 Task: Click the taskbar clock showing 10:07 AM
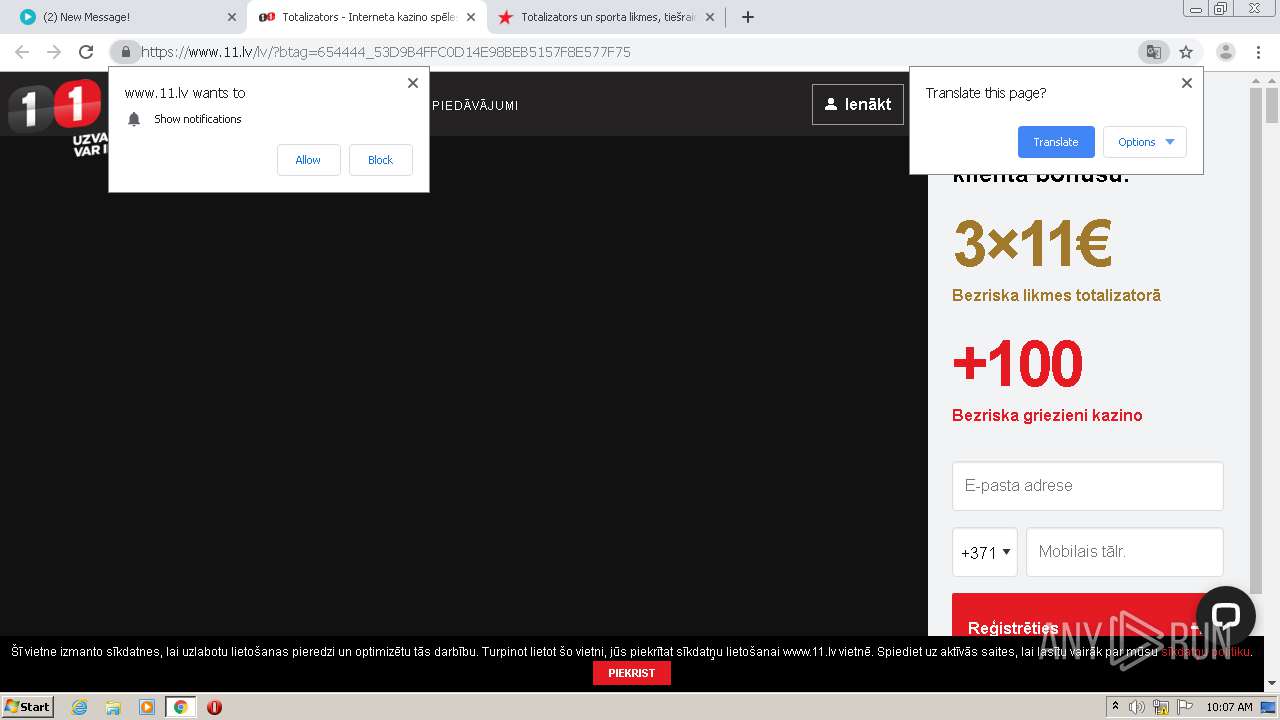(1229, 707)
